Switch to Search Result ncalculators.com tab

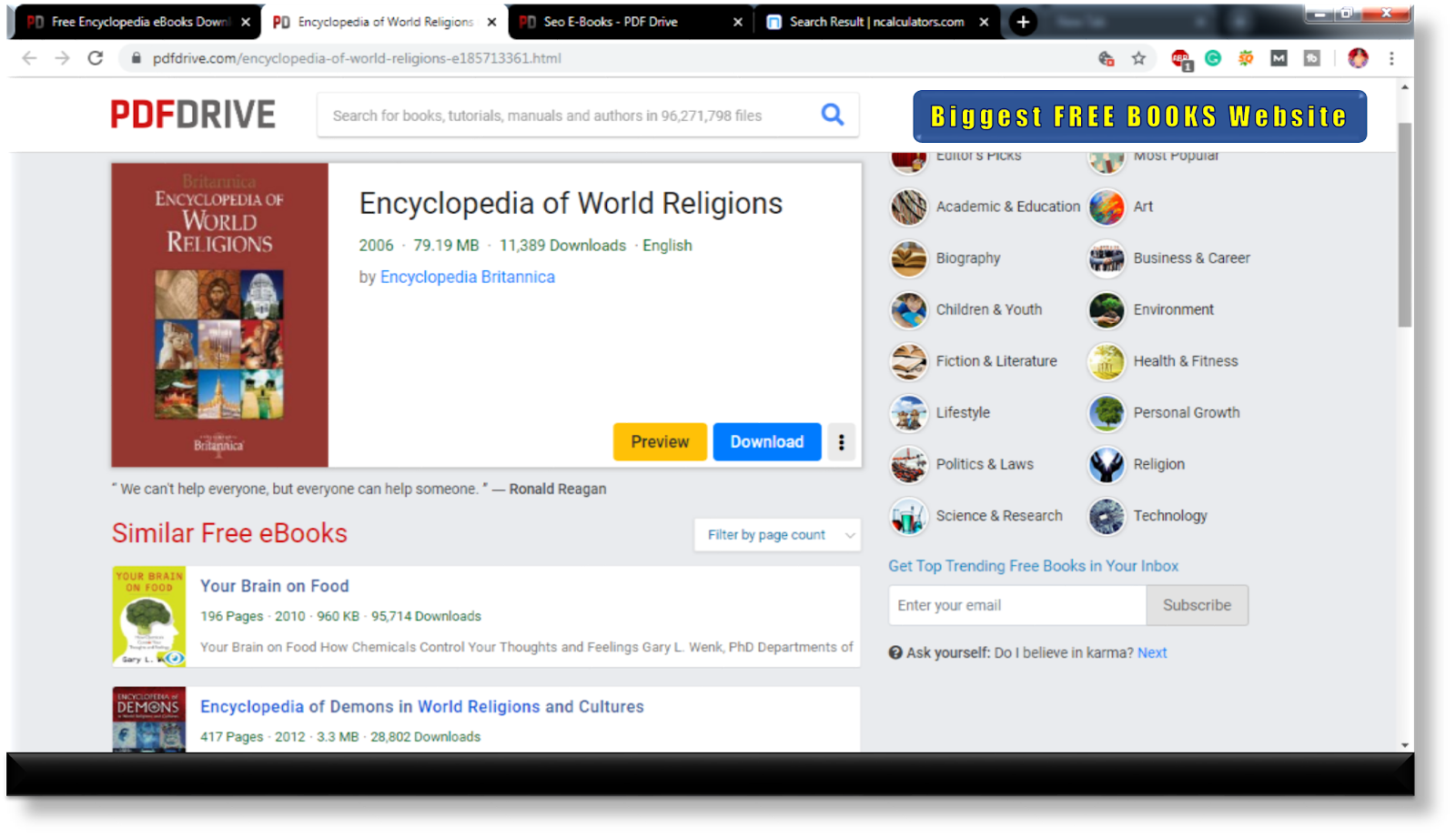(x=875, y=22)
